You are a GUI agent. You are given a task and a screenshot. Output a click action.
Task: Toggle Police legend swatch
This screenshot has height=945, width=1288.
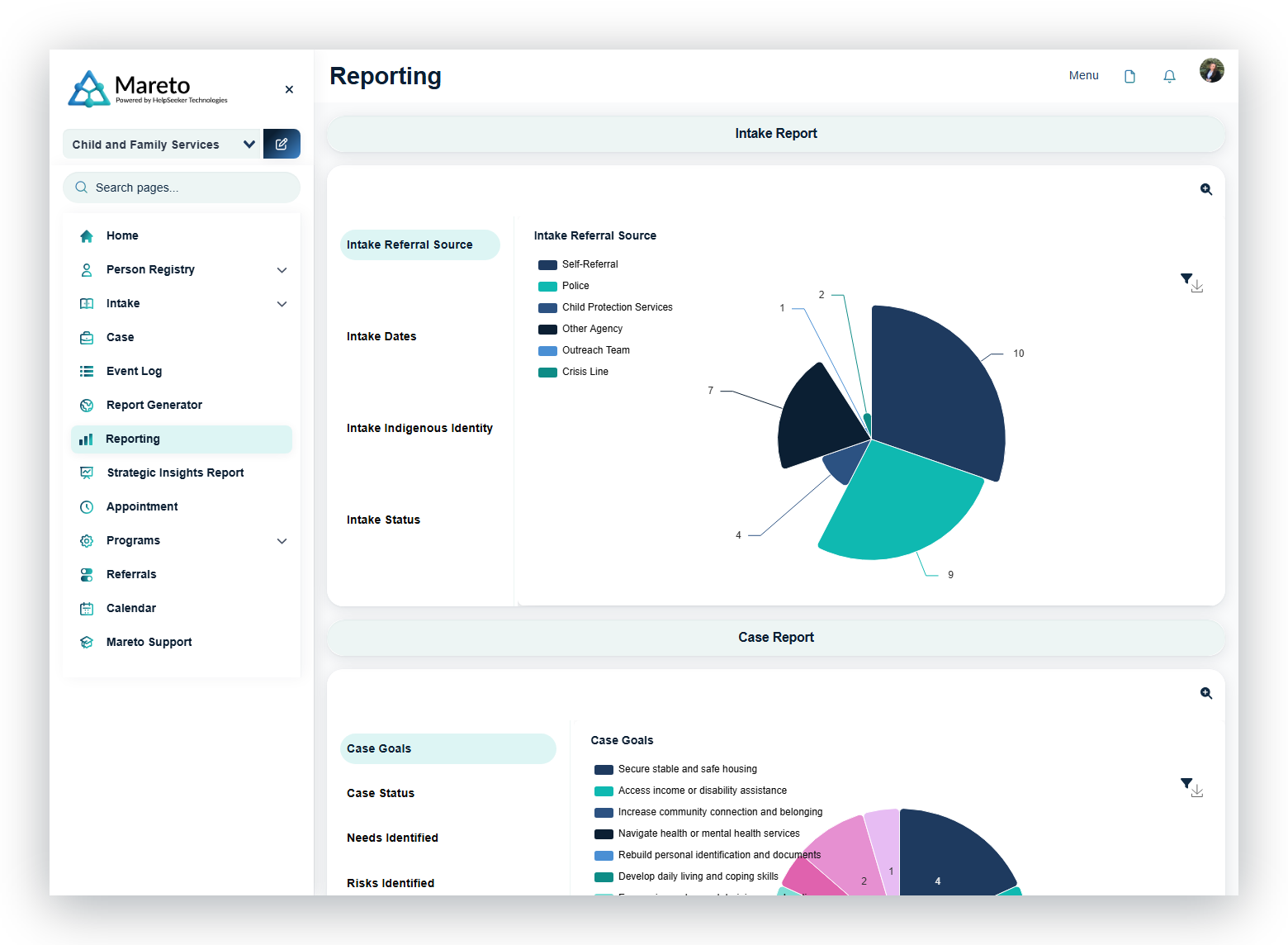point(547,287)
